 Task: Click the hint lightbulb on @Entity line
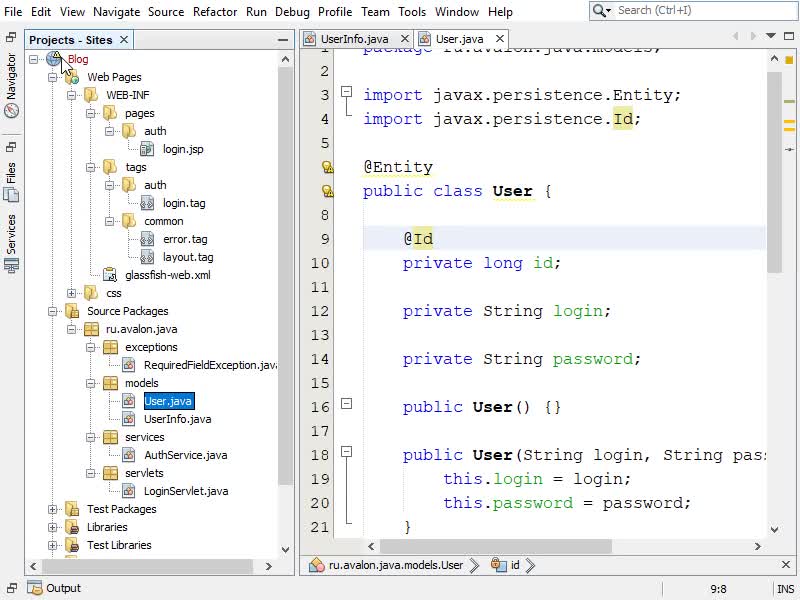coord(328,167)
